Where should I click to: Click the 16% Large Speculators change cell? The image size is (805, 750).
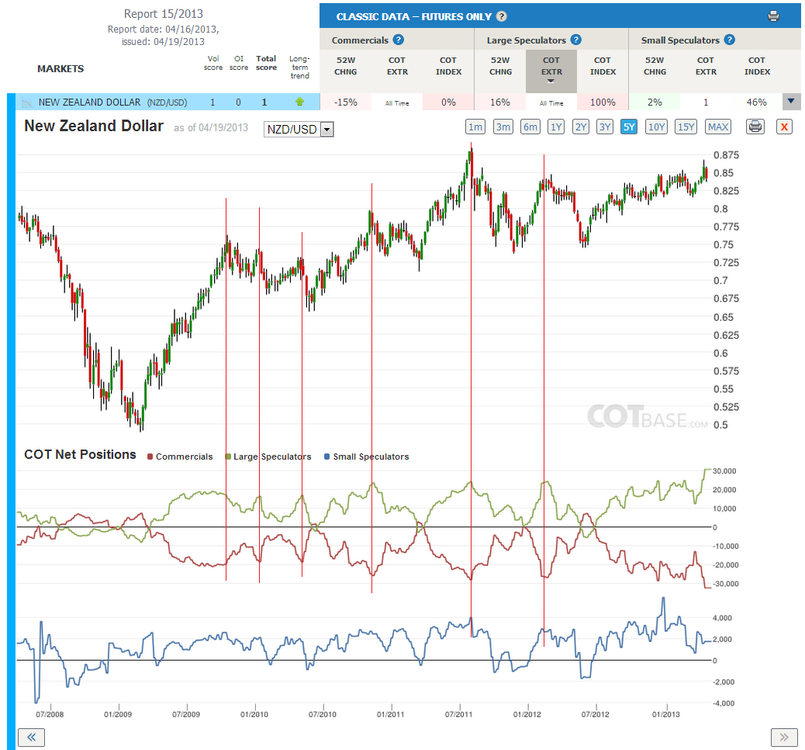(x=500, y=102)
